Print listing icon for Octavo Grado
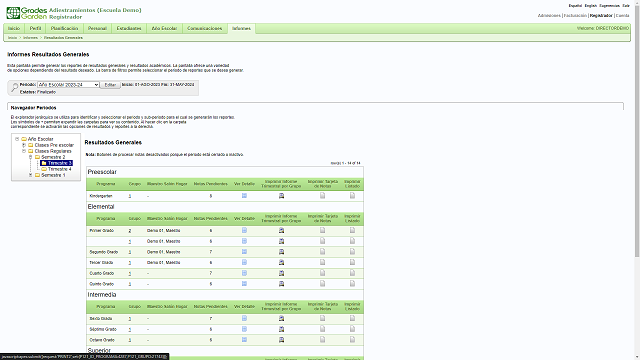This screenshot has width=640, height=360. coord(352,340)
